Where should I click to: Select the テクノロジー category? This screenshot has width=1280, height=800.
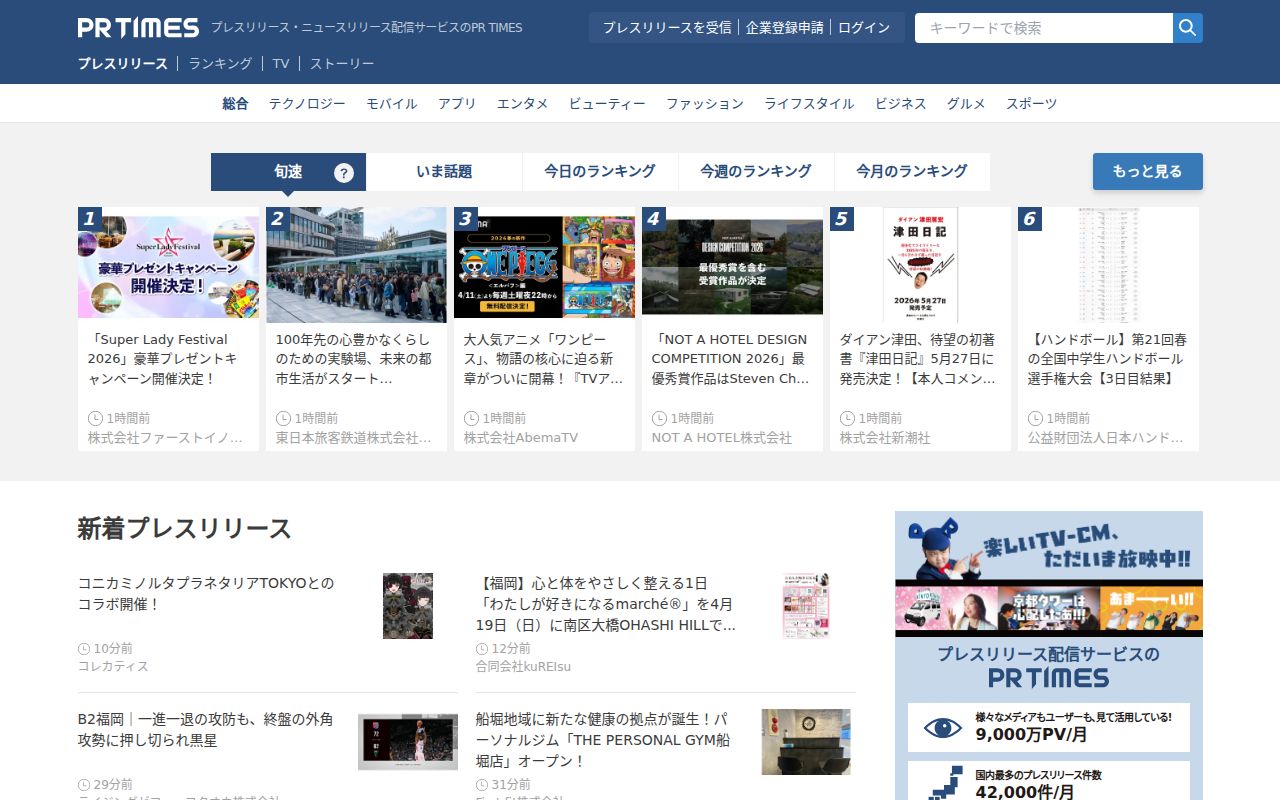point(307,104)
